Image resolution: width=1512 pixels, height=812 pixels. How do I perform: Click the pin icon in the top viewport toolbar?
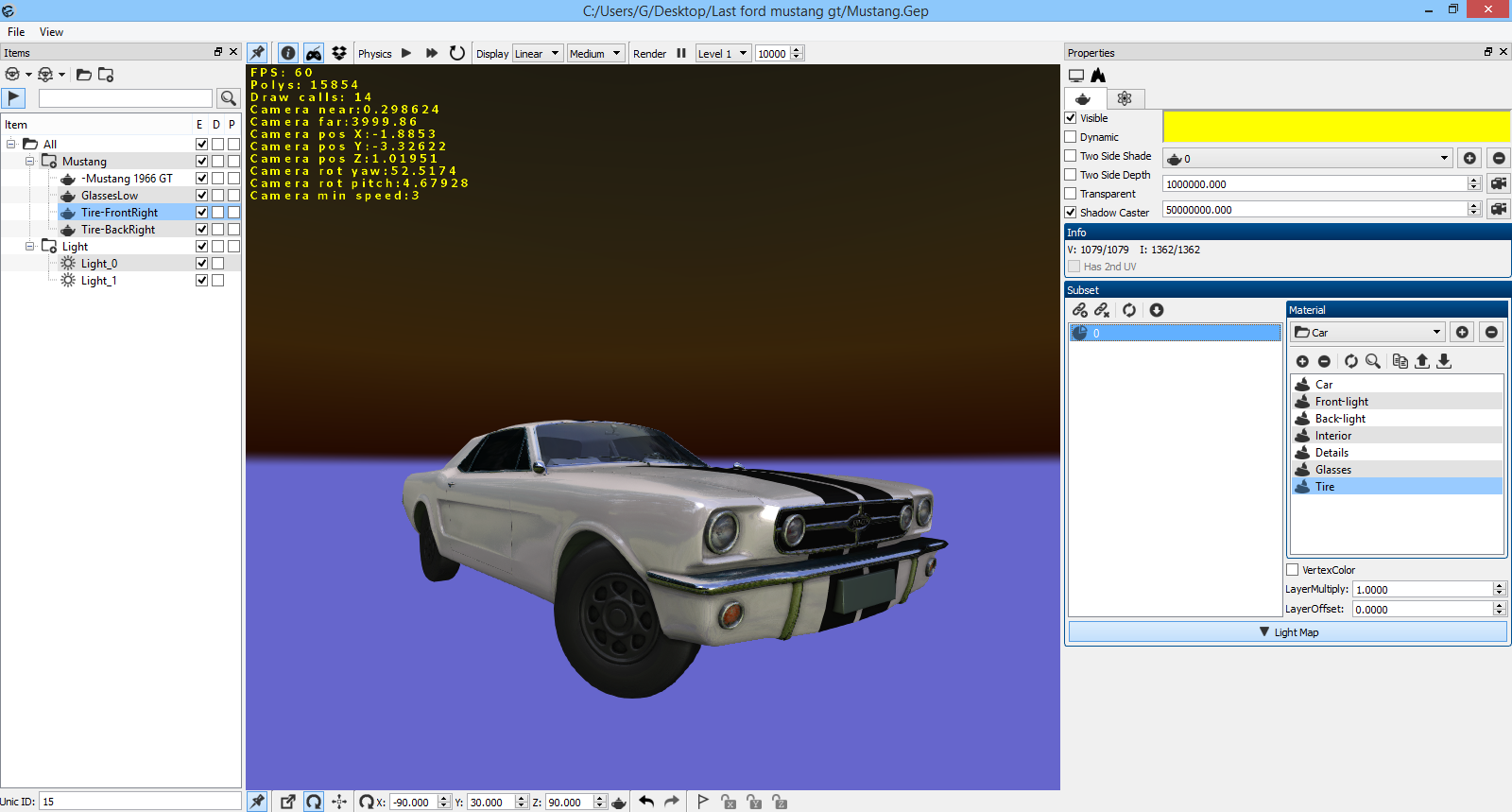click(257, 53)
